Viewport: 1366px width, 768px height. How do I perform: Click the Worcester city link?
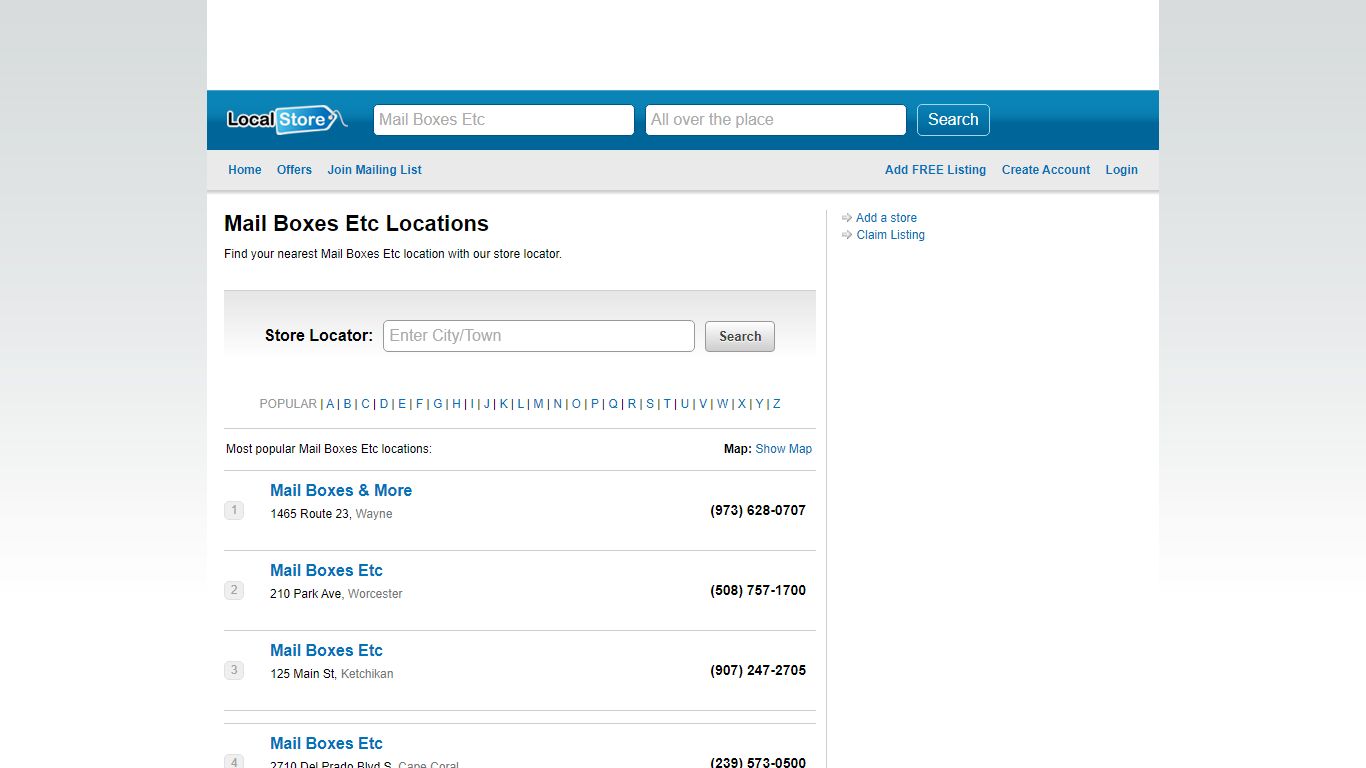coord(375,594)
